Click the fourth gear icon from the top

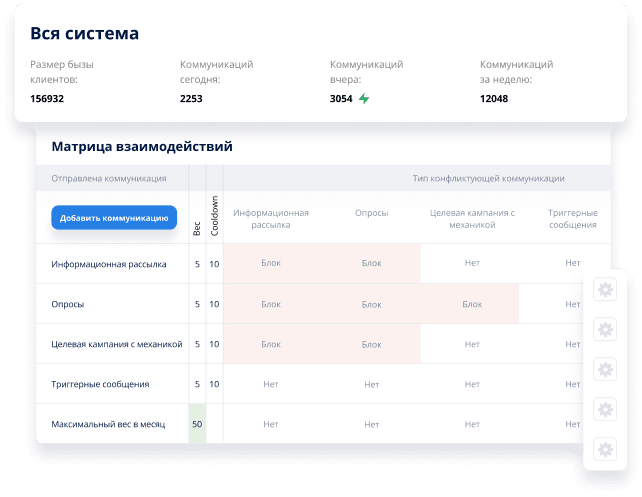point(604,409)
